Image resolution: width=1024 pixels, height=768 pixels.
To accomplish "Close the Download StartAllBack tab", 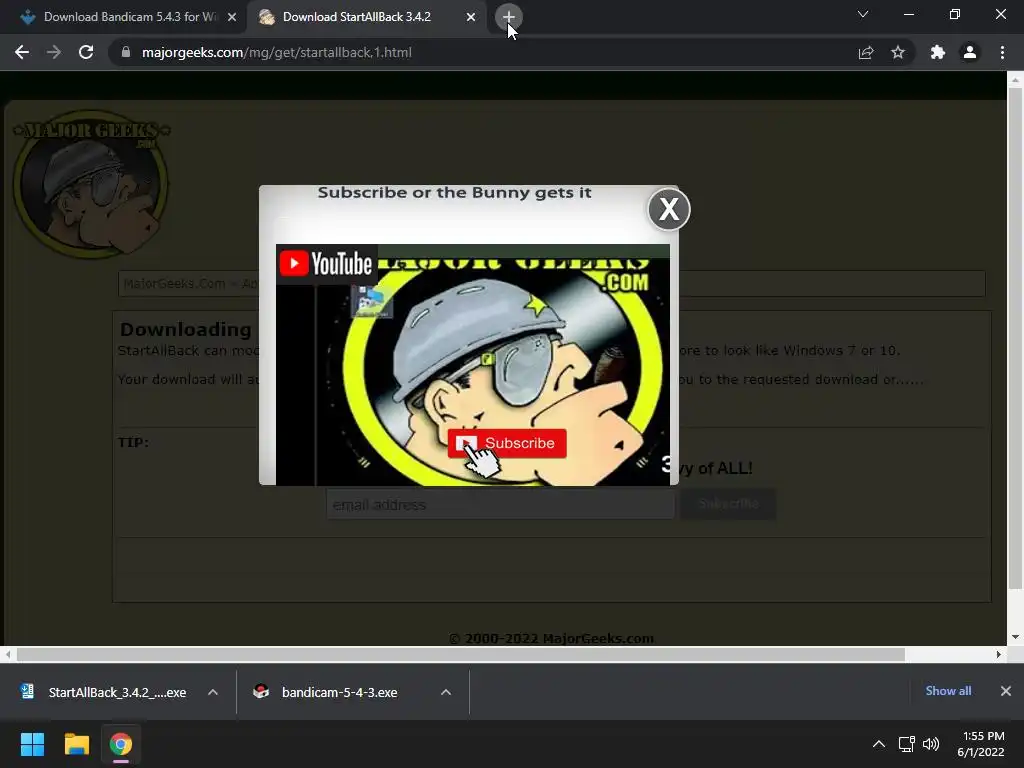I will tap(471, 17).
